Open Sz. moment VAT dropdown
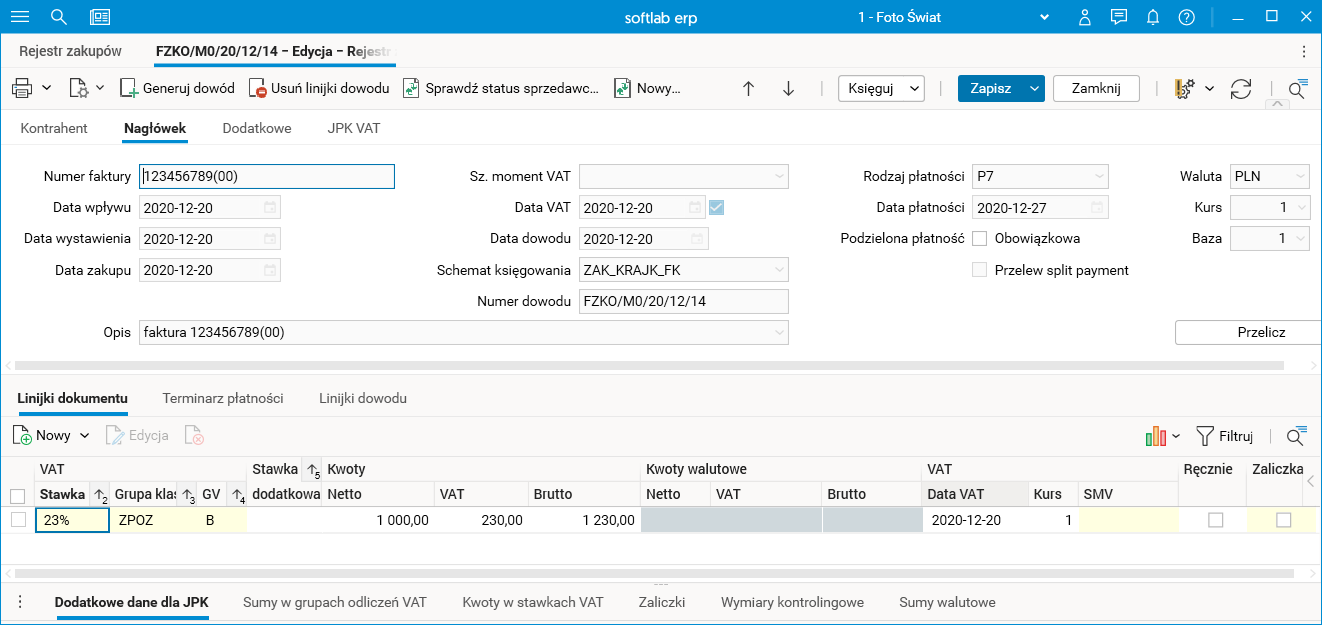This screenshot has width=1322, height=625. coord(779,177)
